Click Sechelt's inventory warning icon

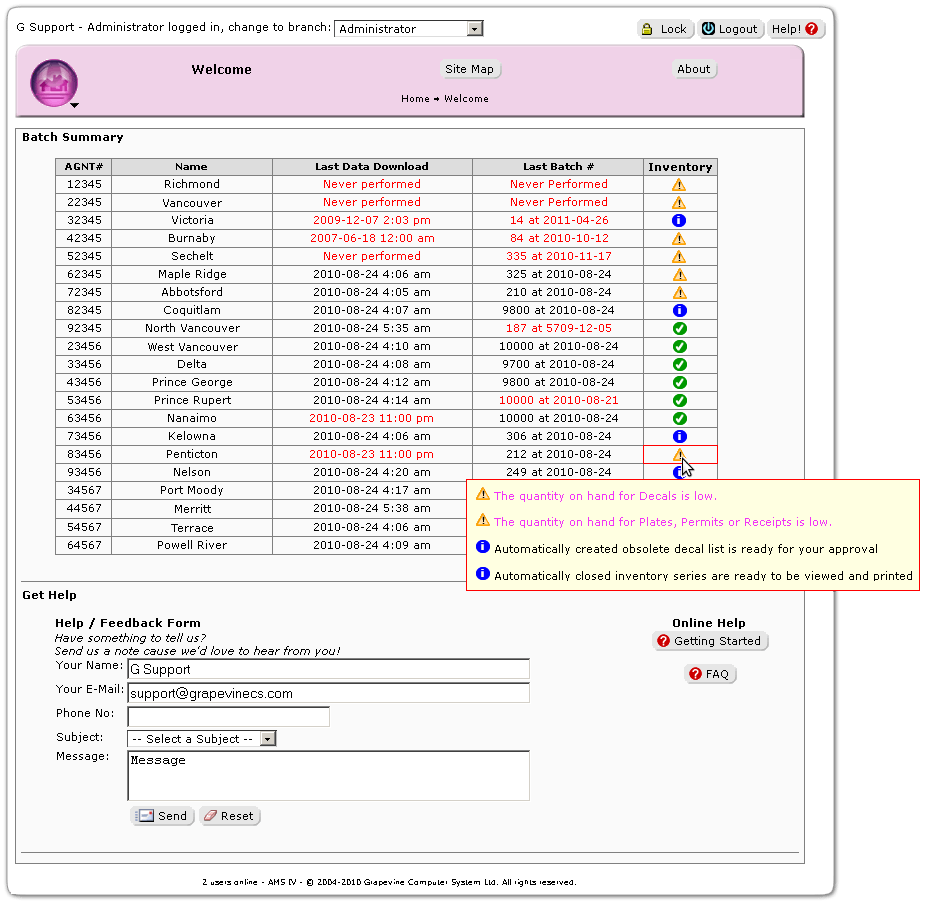pyautogui.click(x=679, y=257)
